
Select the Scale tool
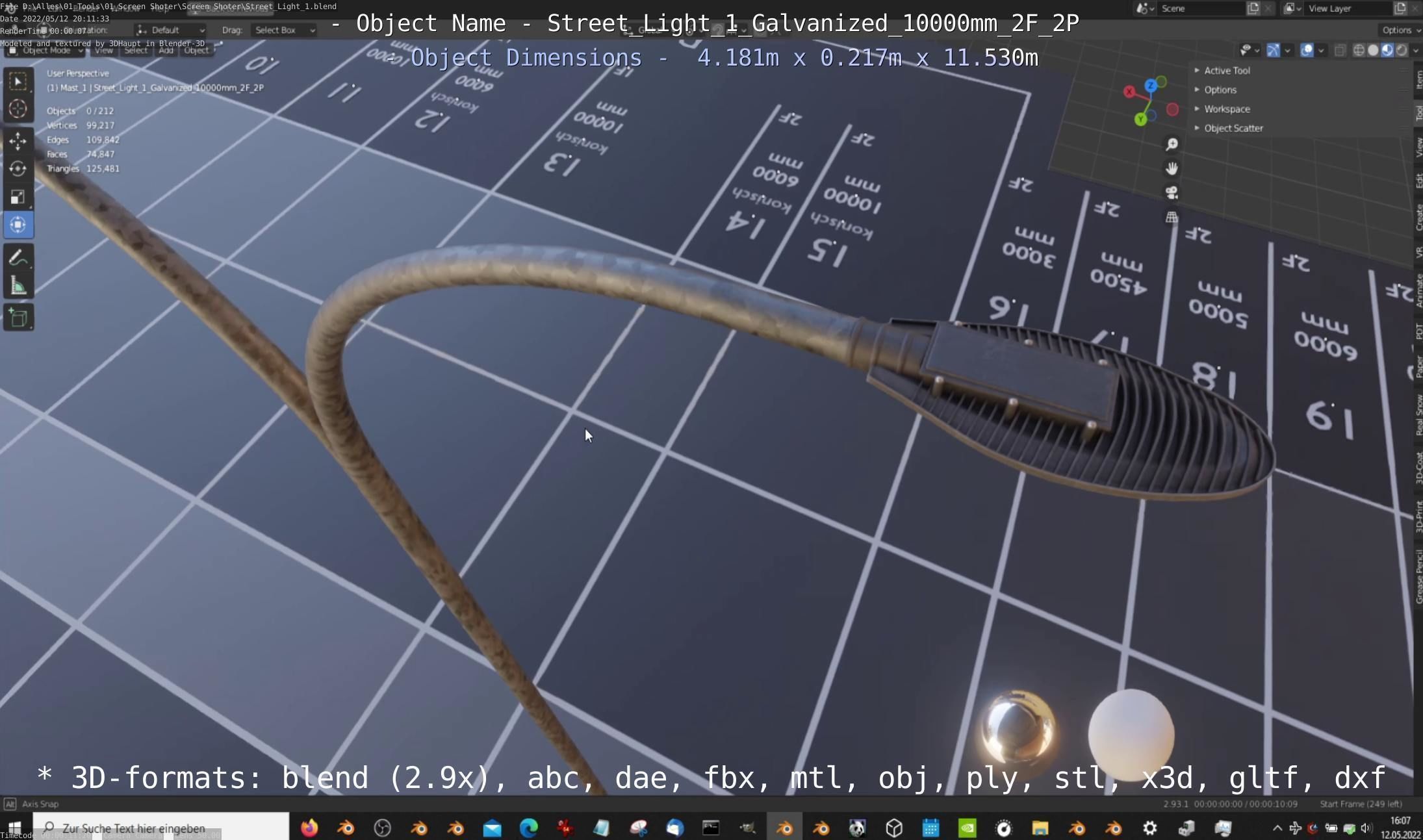pyautogui.click(x=18, y=197)
